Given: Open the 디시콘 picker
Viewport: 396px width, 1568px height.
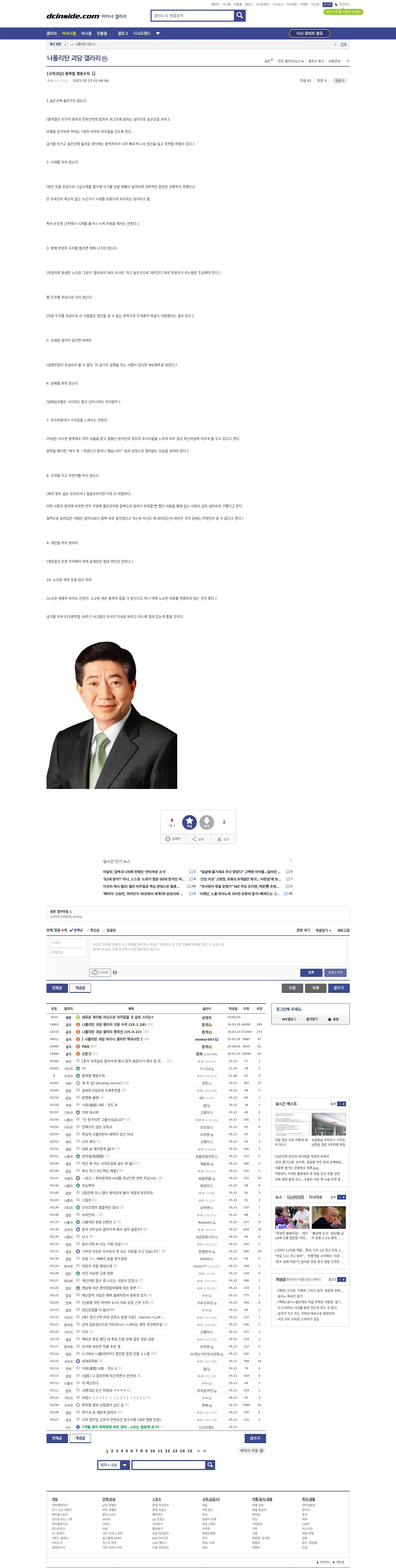Looking at the screenshot, I should pyautogui.click(x=100, y=973).
